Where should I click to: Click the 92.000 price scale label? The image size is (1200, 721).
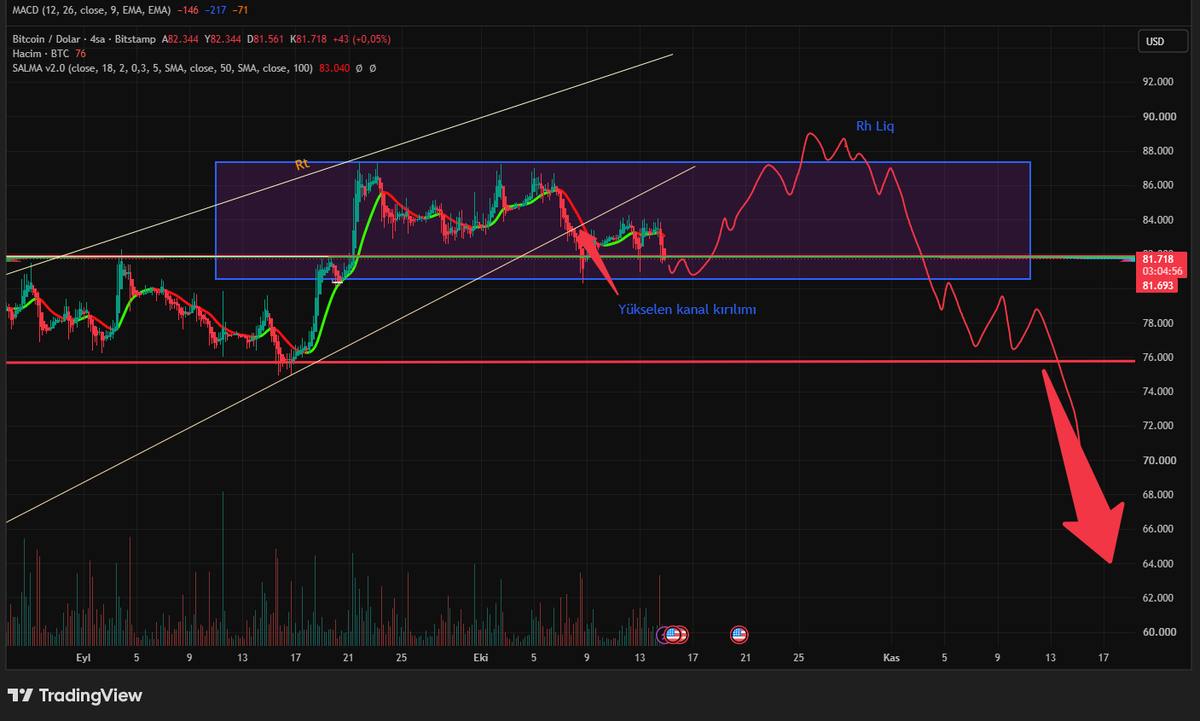tap(1158, 82)
